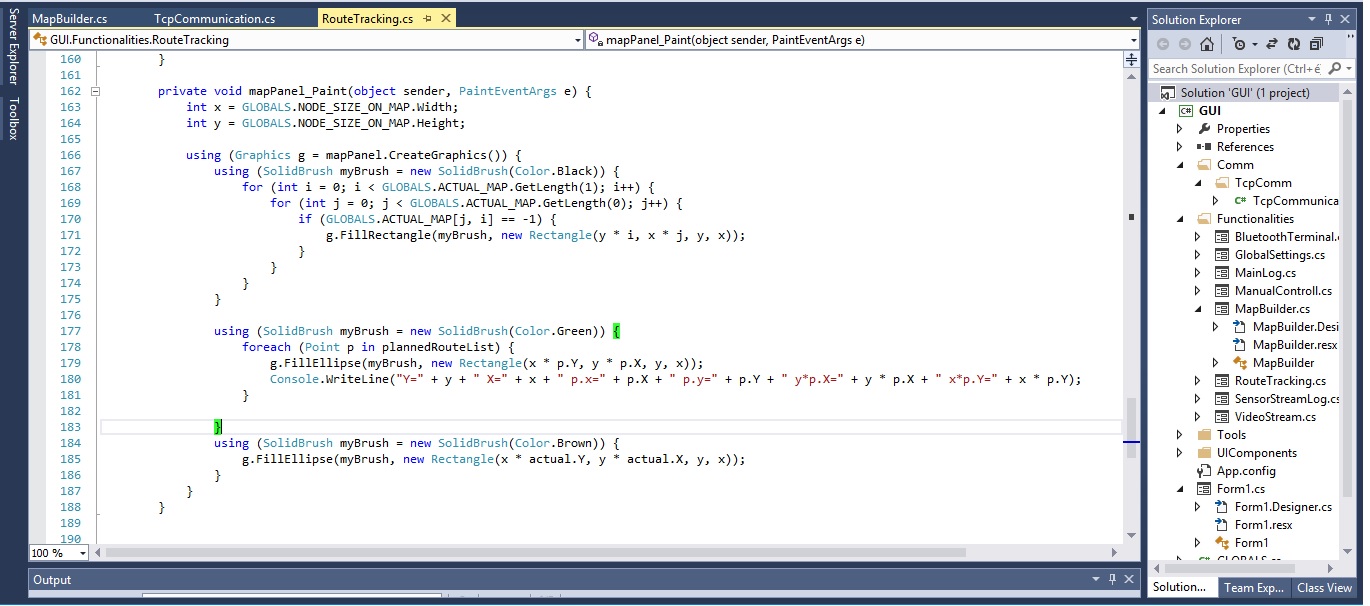Click Sync with Active Document arrows icon
Viewport: 1370px width, 606px height.
point(1272,44)
